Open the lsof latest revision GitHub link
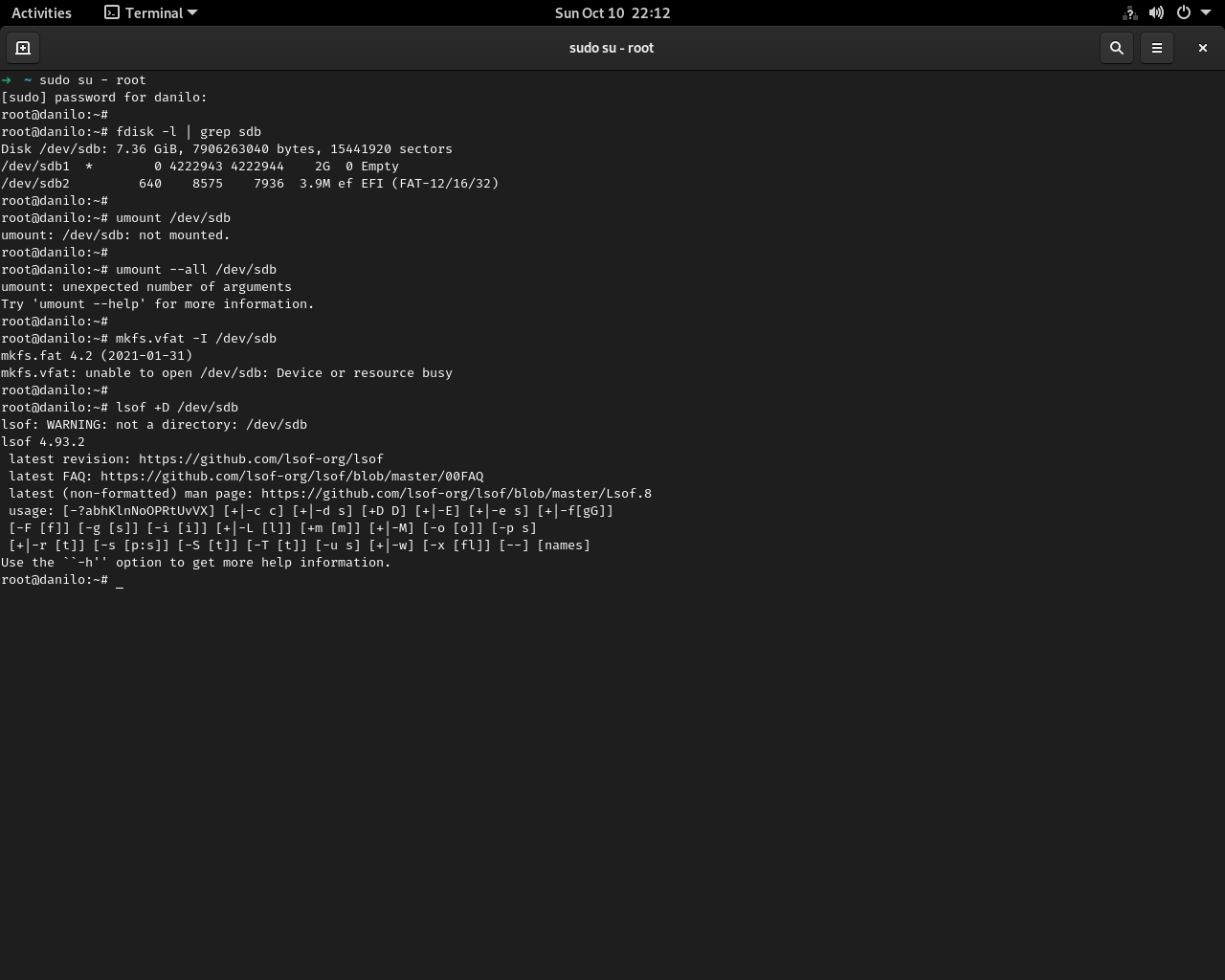This screenshot has height=980, width=1225. click(260, 459)
